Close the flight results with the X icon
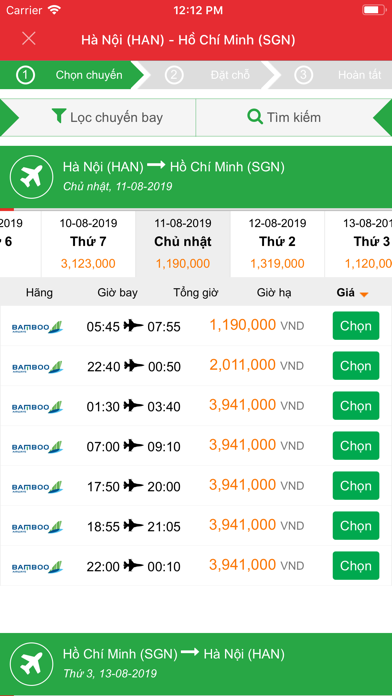Viewport: 392px width, 696px height. pos(29,39)
